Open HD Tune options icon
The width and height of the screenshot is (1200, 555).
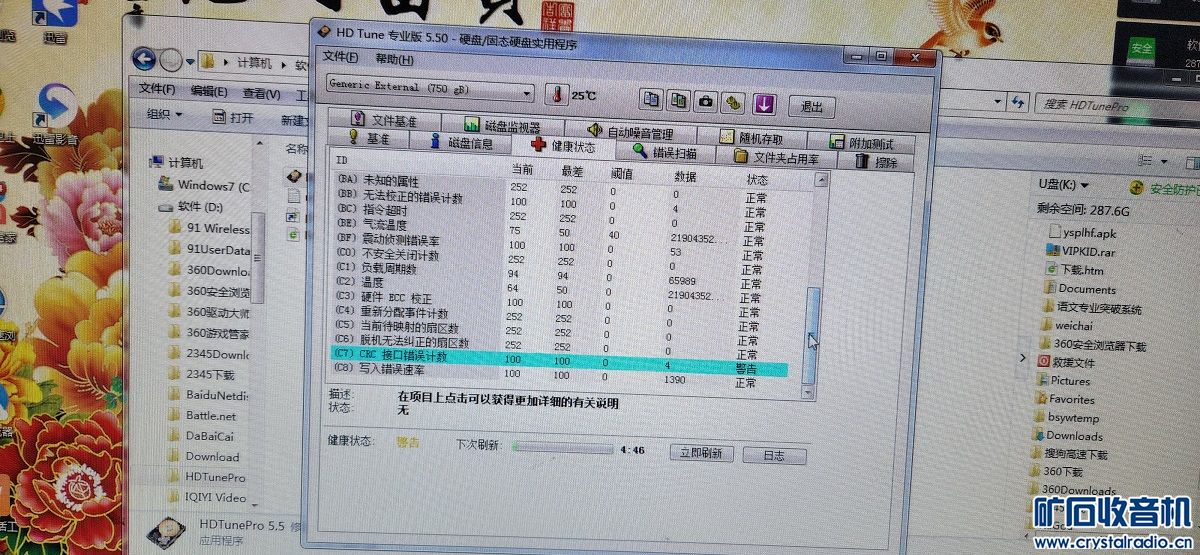[735, 102]
